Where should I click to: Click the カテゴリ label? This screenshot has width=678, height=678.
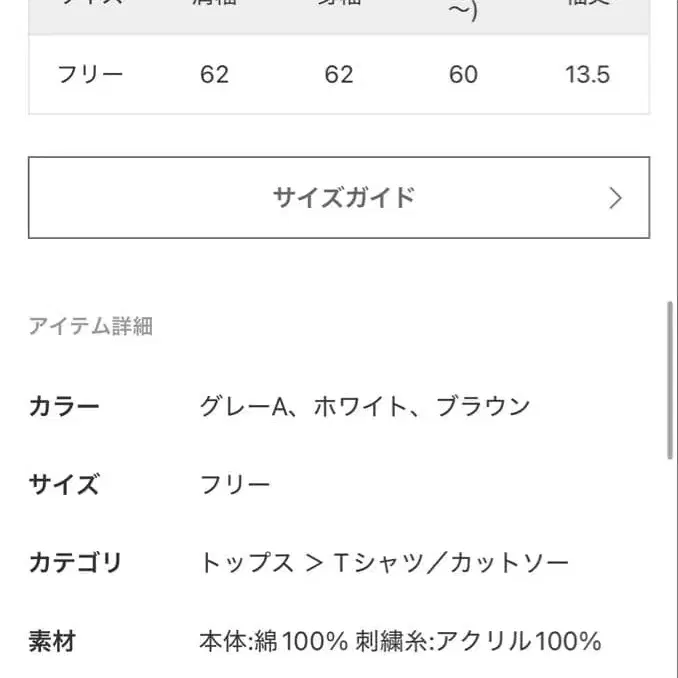tap(75, 563)
